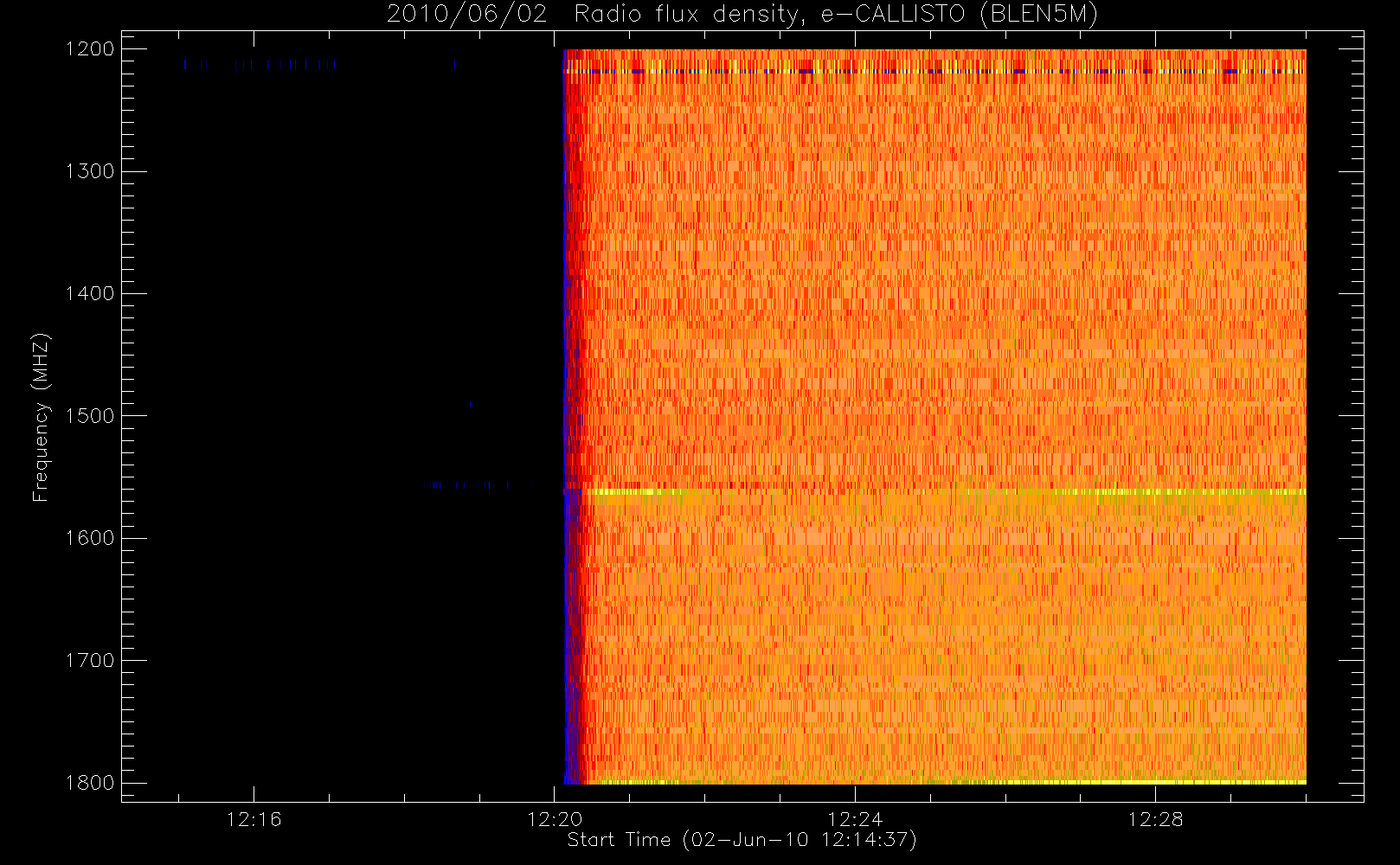This screenshot has height=865, width=1400.
Task: Select the 1200 frequency axis label
Action: click(x=90, y=49)
